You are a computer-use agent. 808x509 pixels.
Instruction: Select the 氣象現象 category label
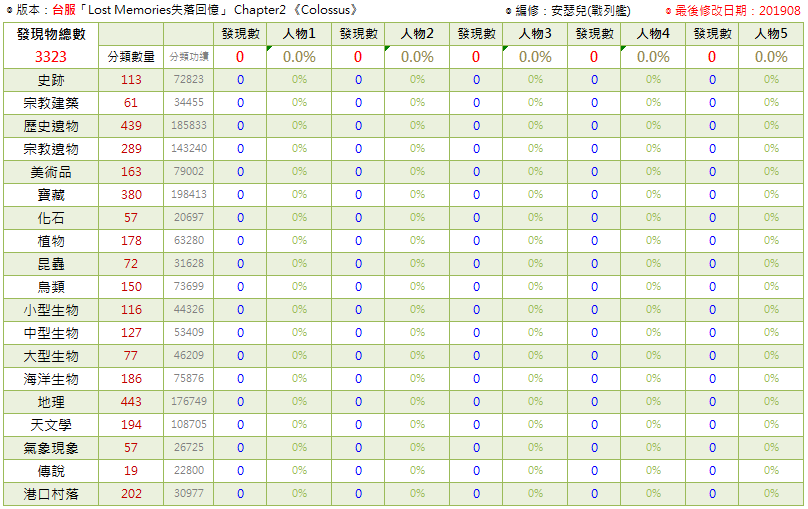(x=50, y=448)
